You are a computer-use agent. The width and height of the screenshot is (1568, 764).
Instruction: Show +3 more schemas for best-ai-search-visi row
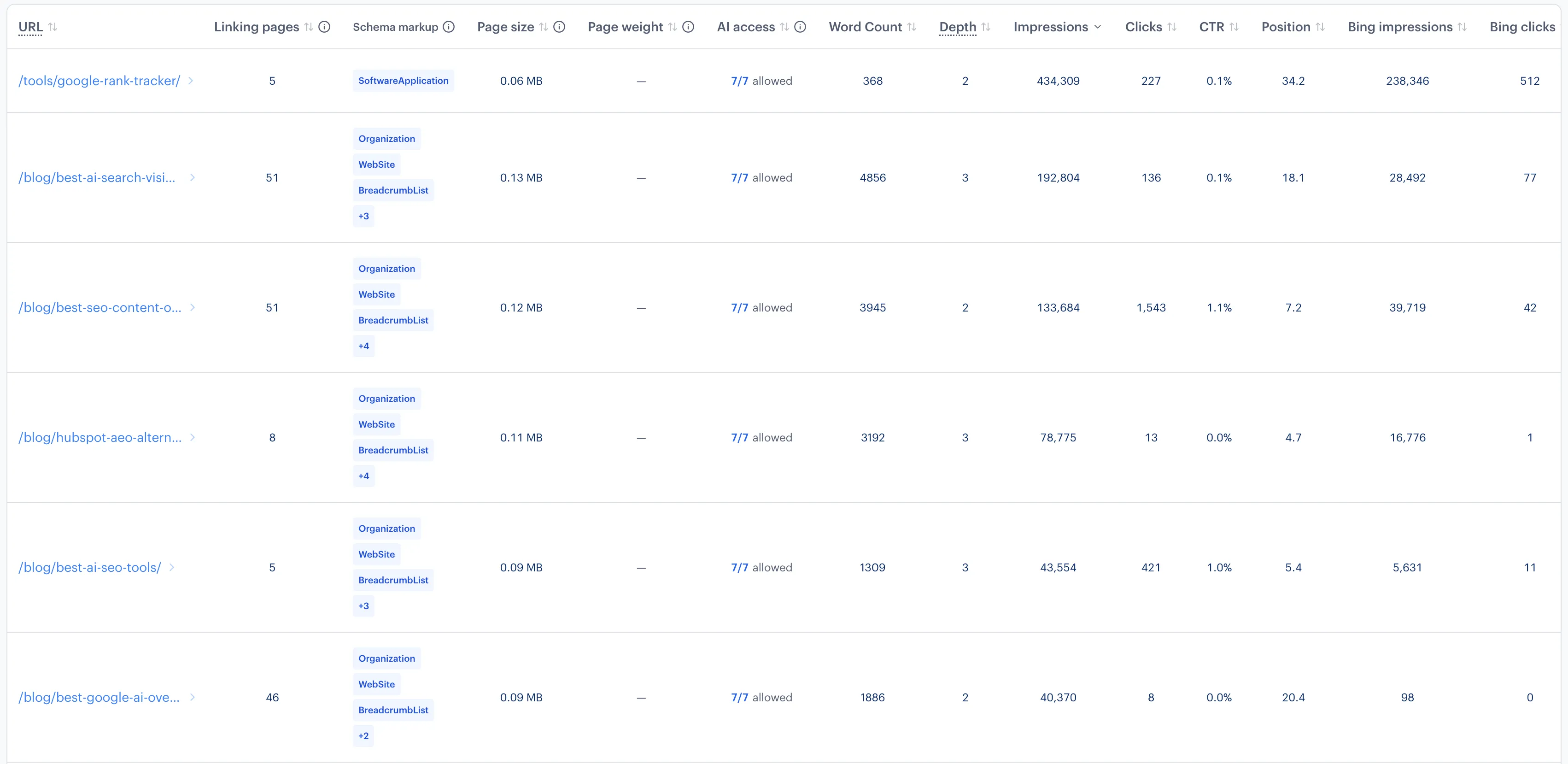(363, 216)
